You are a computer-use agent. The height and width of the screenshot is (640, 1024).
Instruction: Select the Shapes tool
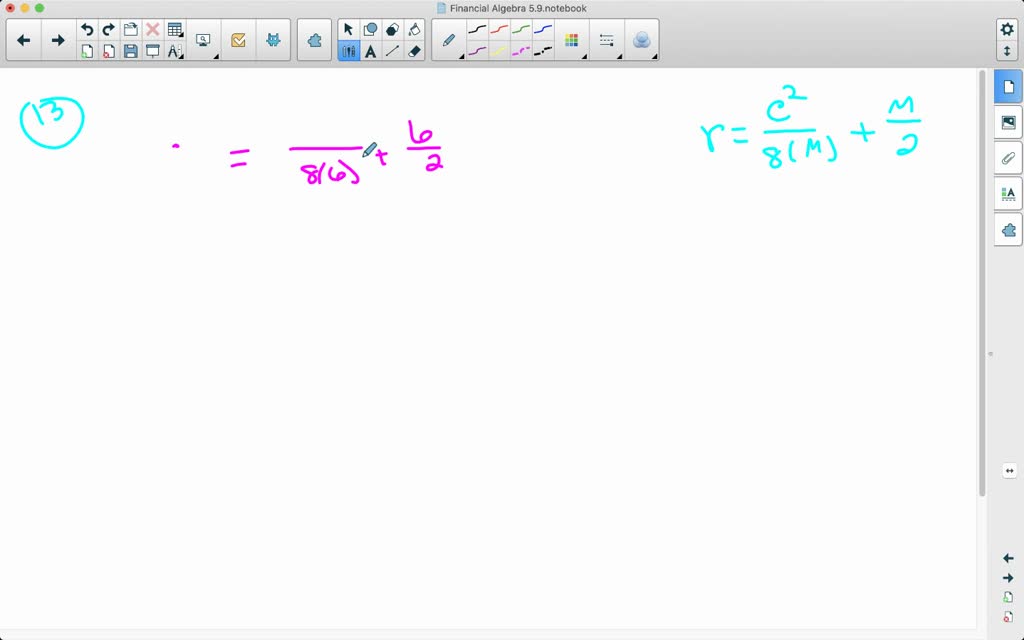pyautogui.click(x=370, y=28)
